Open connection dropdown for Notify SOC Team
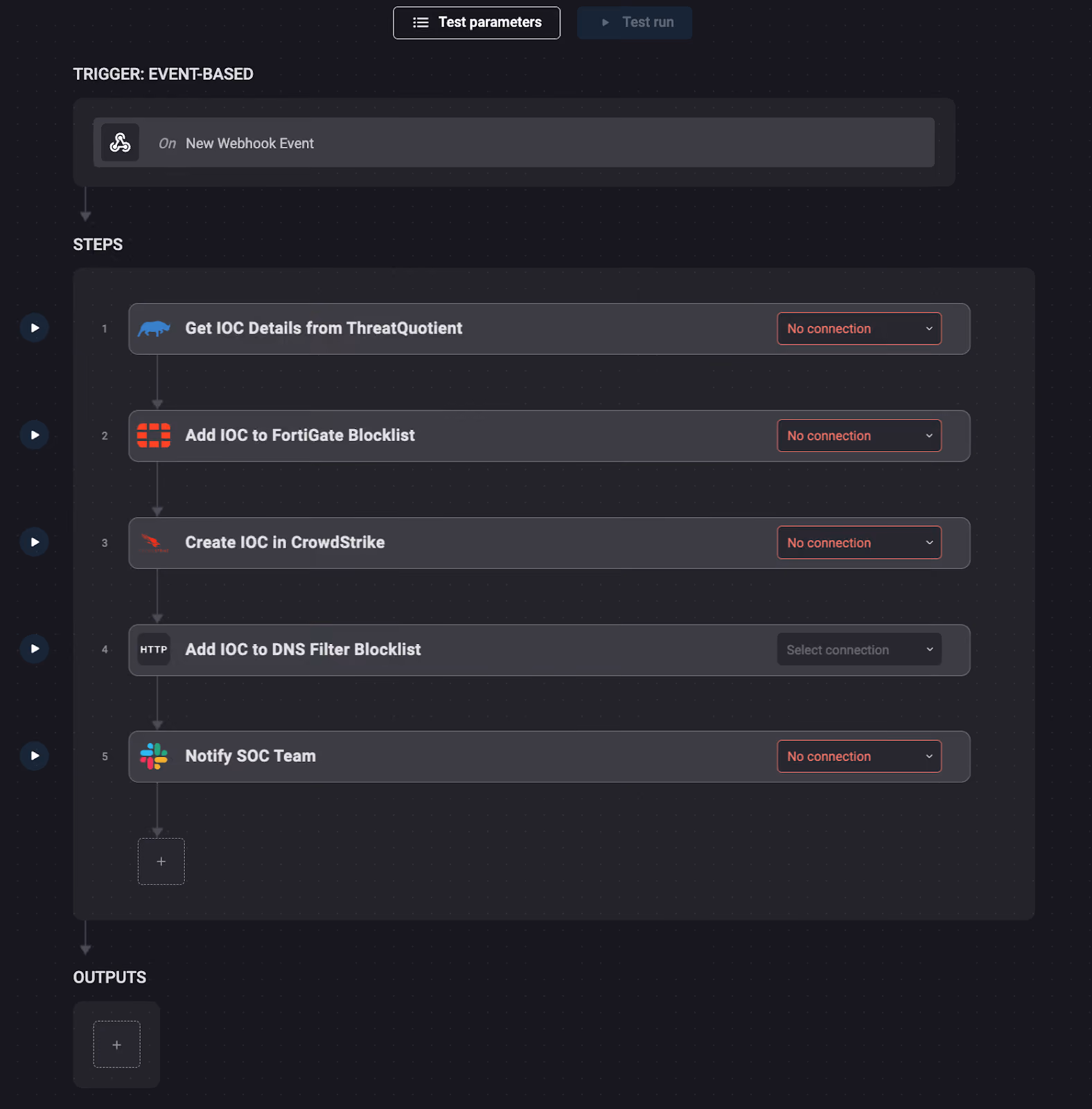The width and height of the screenshot is (1092, 1109). 859,756
